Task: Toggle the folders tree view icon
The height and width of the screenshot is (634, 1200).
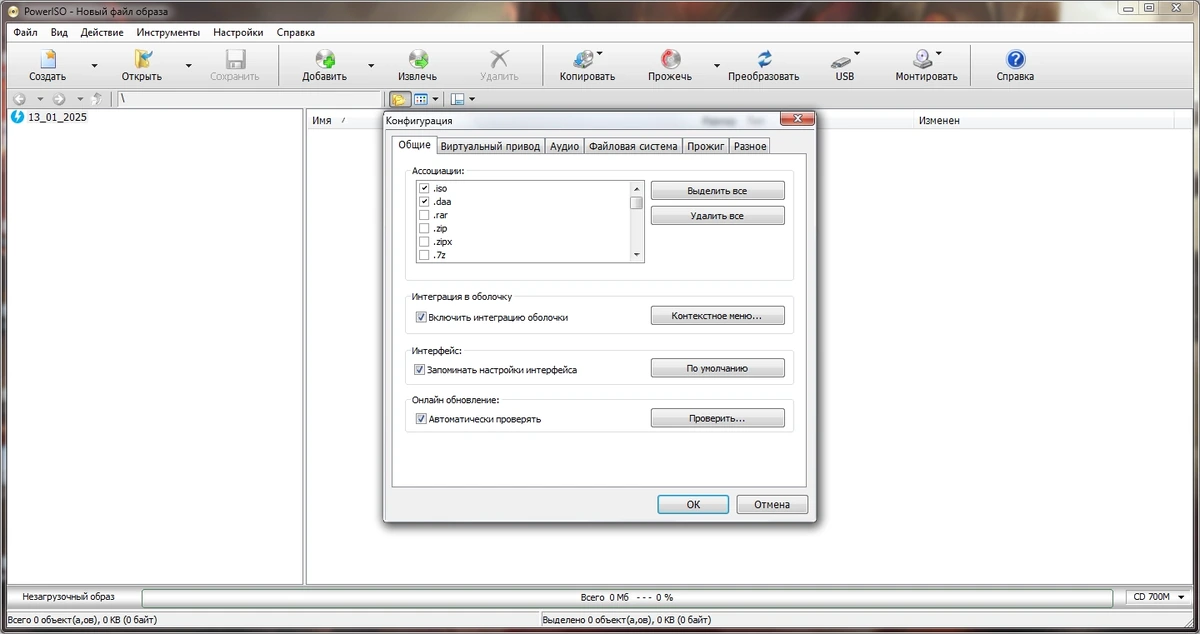Action: (399, 99)
